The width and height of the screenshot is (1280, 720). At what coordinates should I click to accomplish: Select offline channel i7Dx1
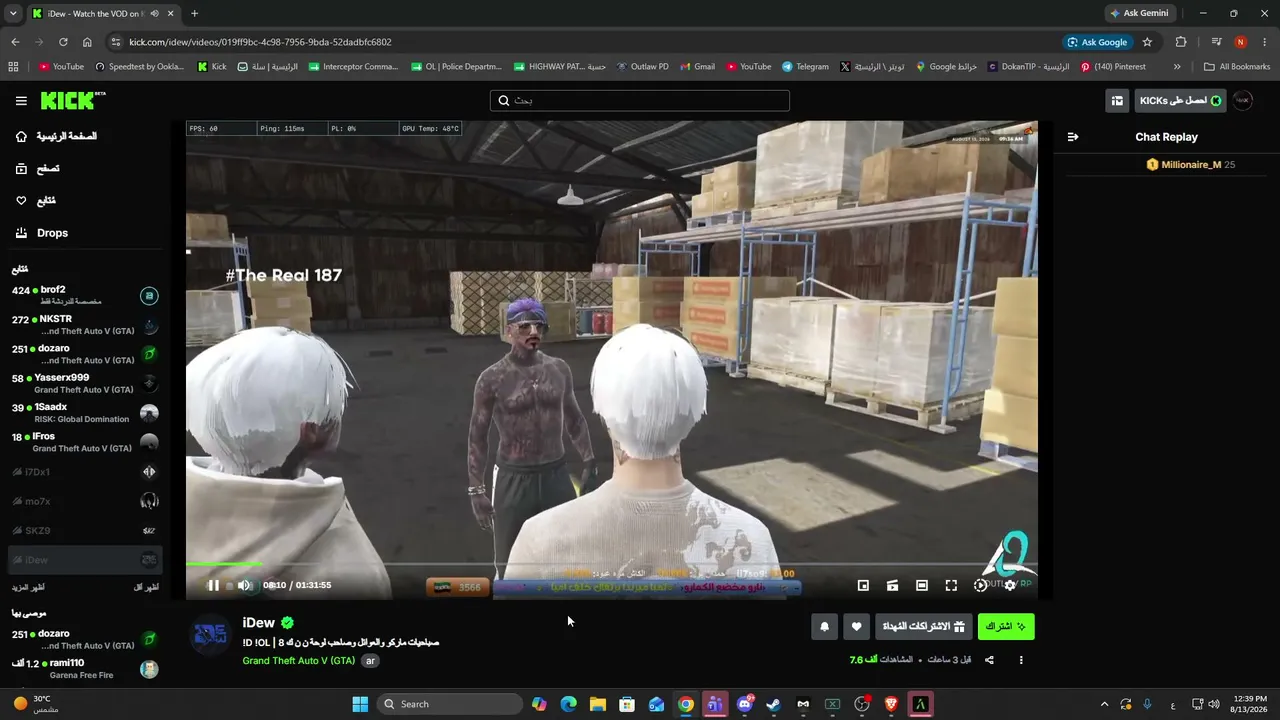[85, 472]
